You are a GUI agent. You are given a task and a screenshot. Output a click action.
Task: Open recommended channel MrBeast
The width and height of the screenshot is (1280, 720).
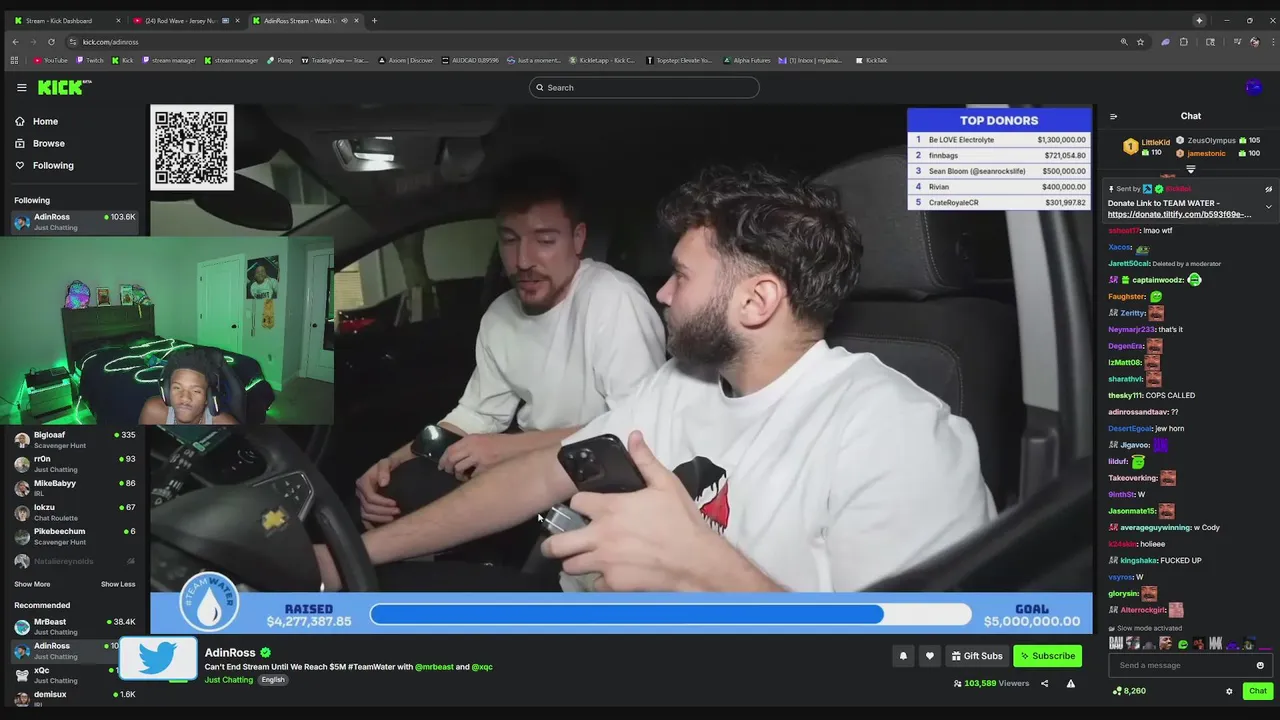point(75,627)
